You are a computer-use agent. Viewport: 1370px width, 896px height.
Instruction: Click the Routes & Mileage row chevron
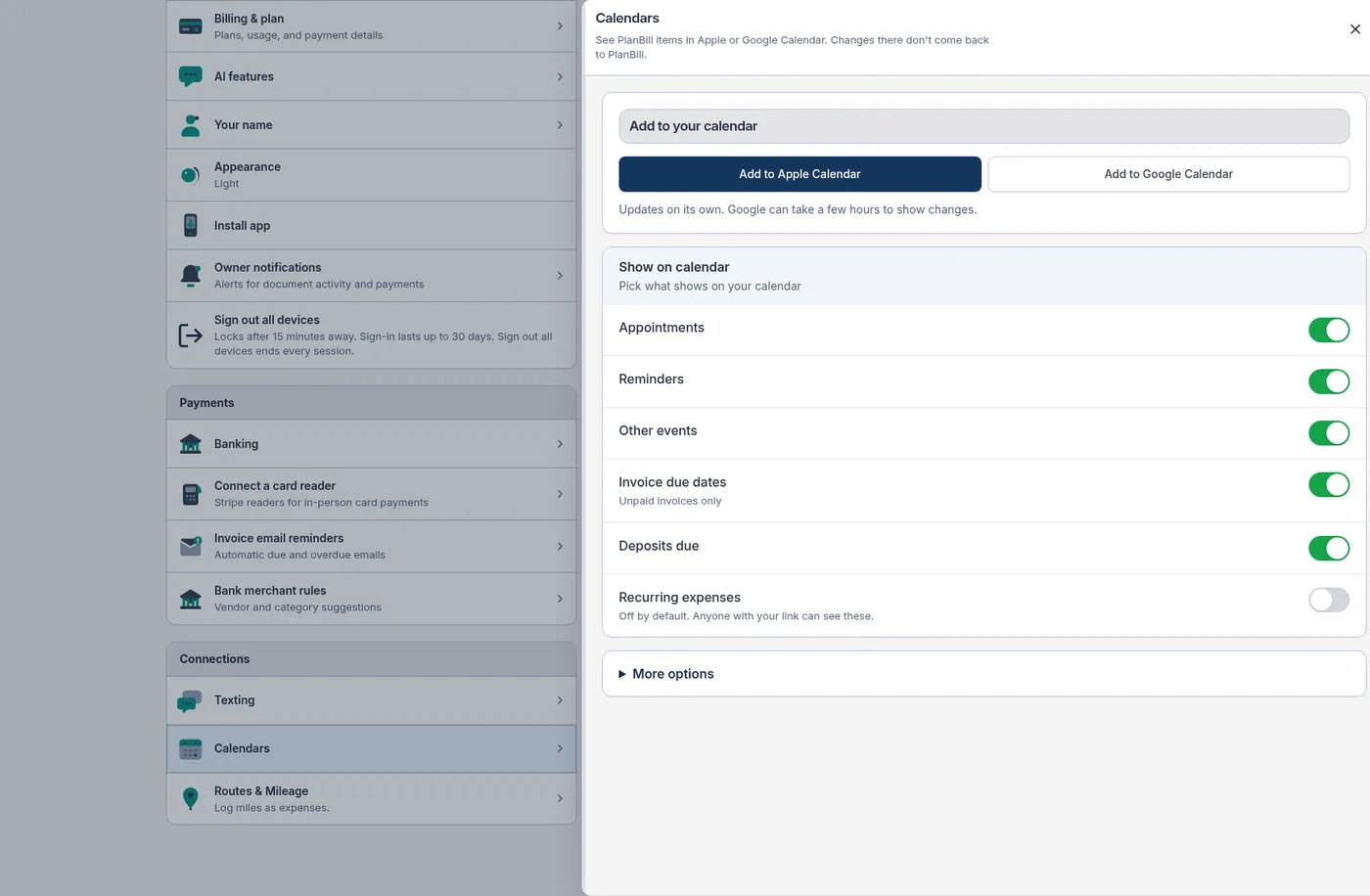(560, 799)
